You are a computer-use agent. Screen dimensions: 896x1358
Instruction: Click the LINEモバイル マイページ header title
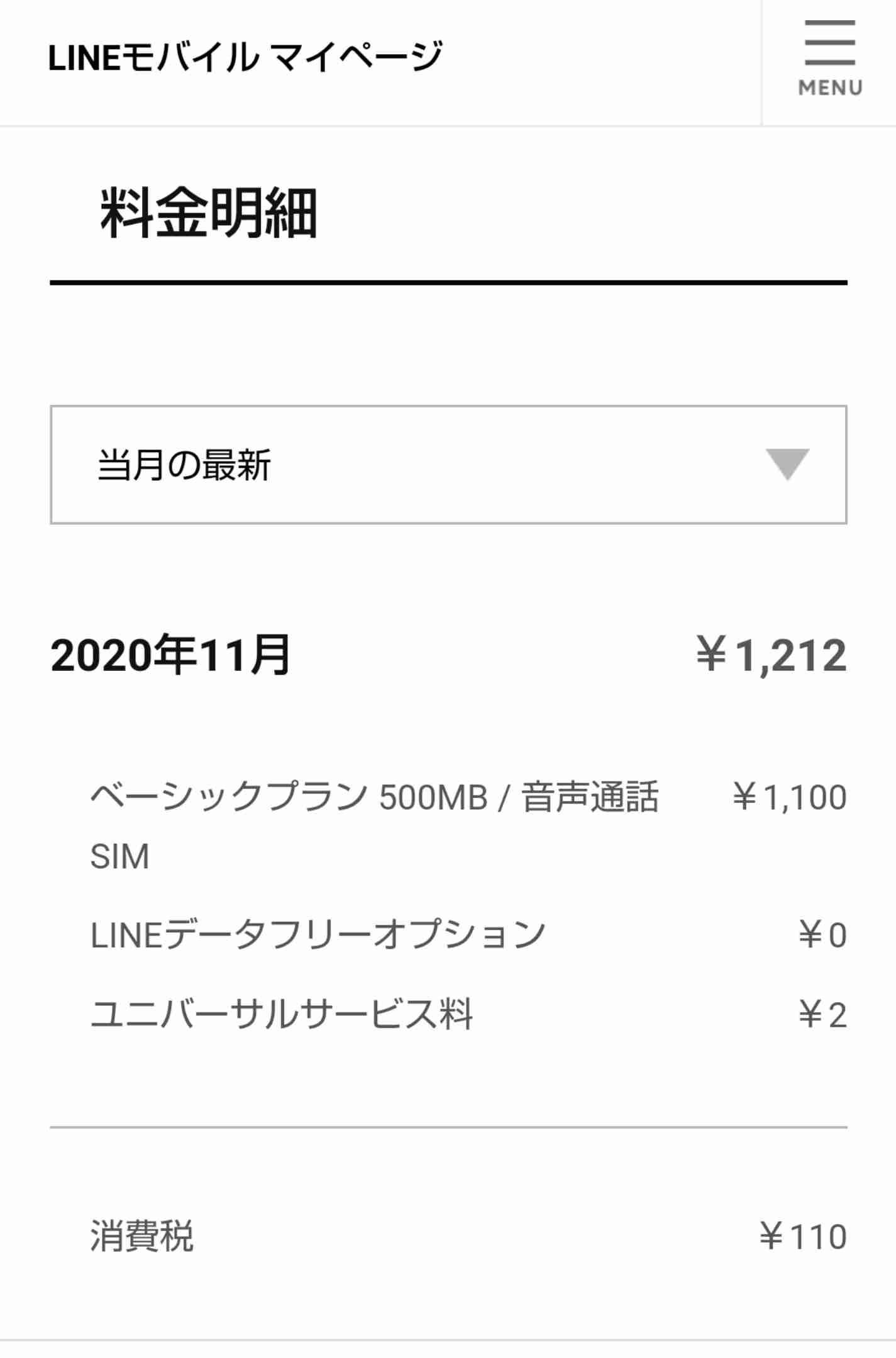[246, 57]
